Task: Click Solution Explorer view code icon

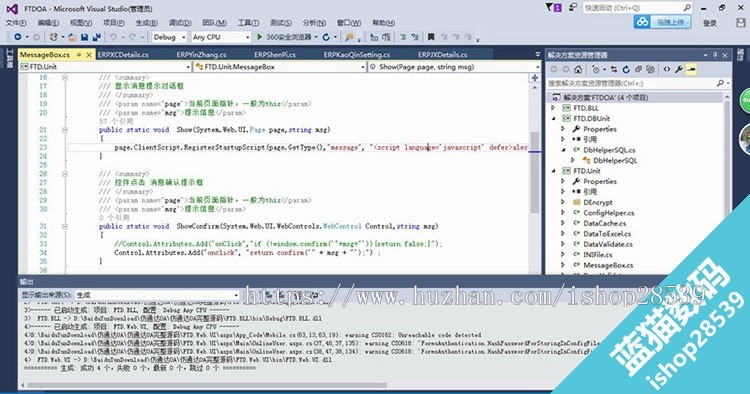Action: [x=667, y=70]
